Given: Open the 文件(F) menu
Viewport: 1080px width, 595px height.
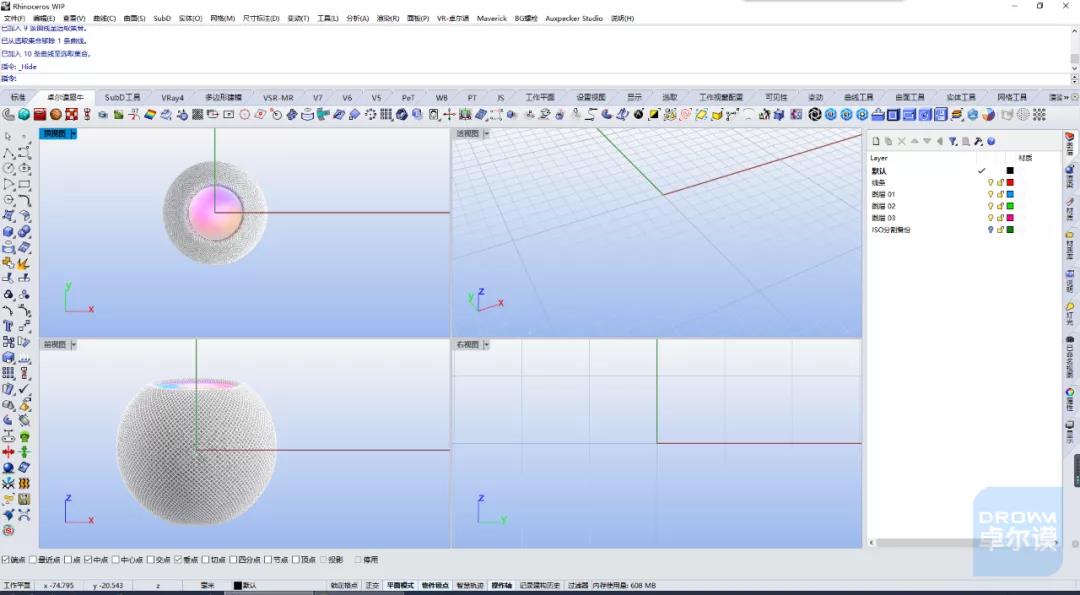Looking at the screenshot, I should 14,19.
